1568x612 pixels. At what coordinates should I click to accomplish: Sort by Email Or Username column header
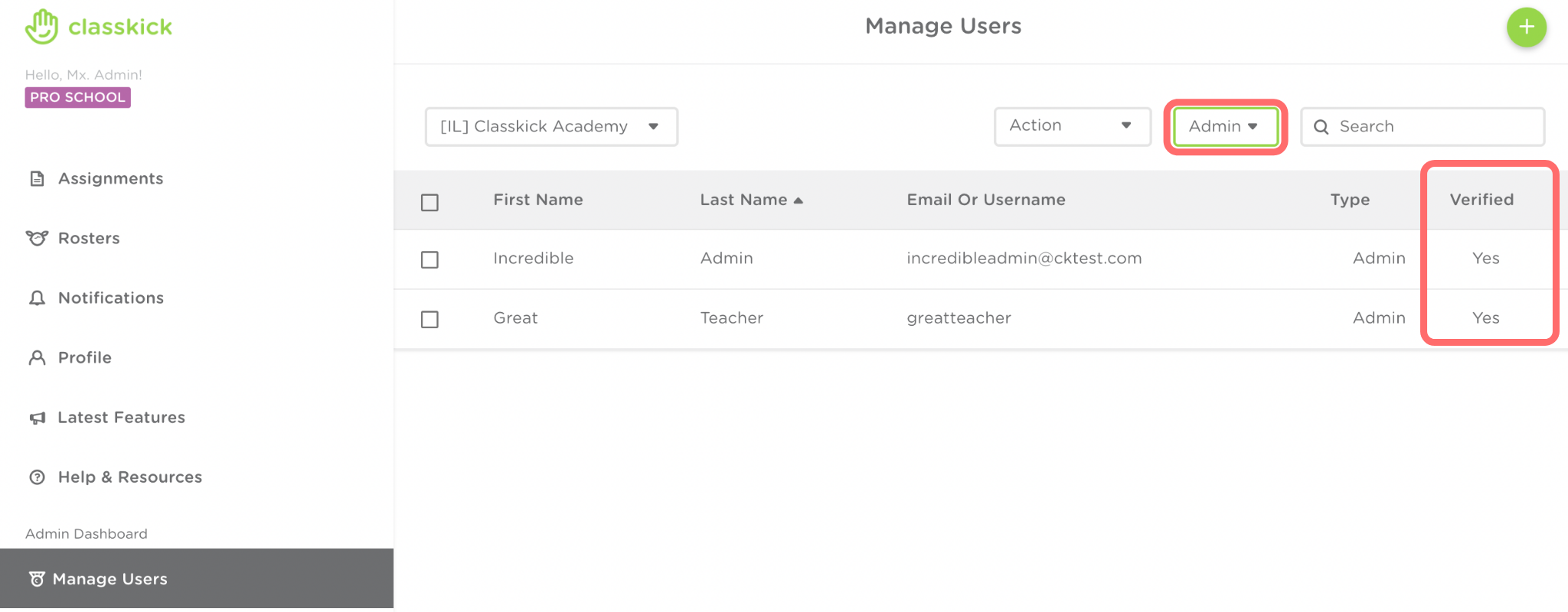pos(985,200)
